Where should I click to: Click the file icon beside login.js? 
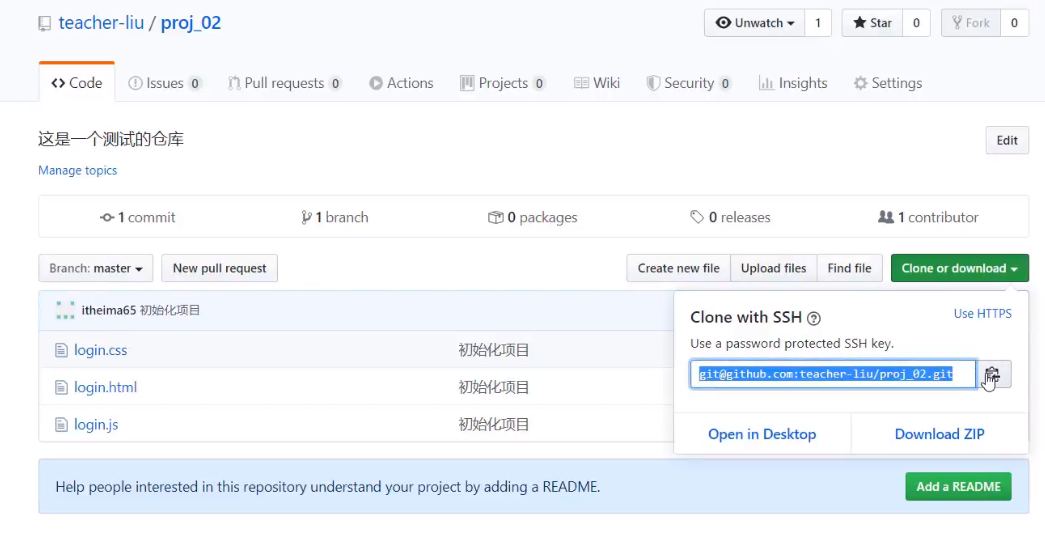61,424
